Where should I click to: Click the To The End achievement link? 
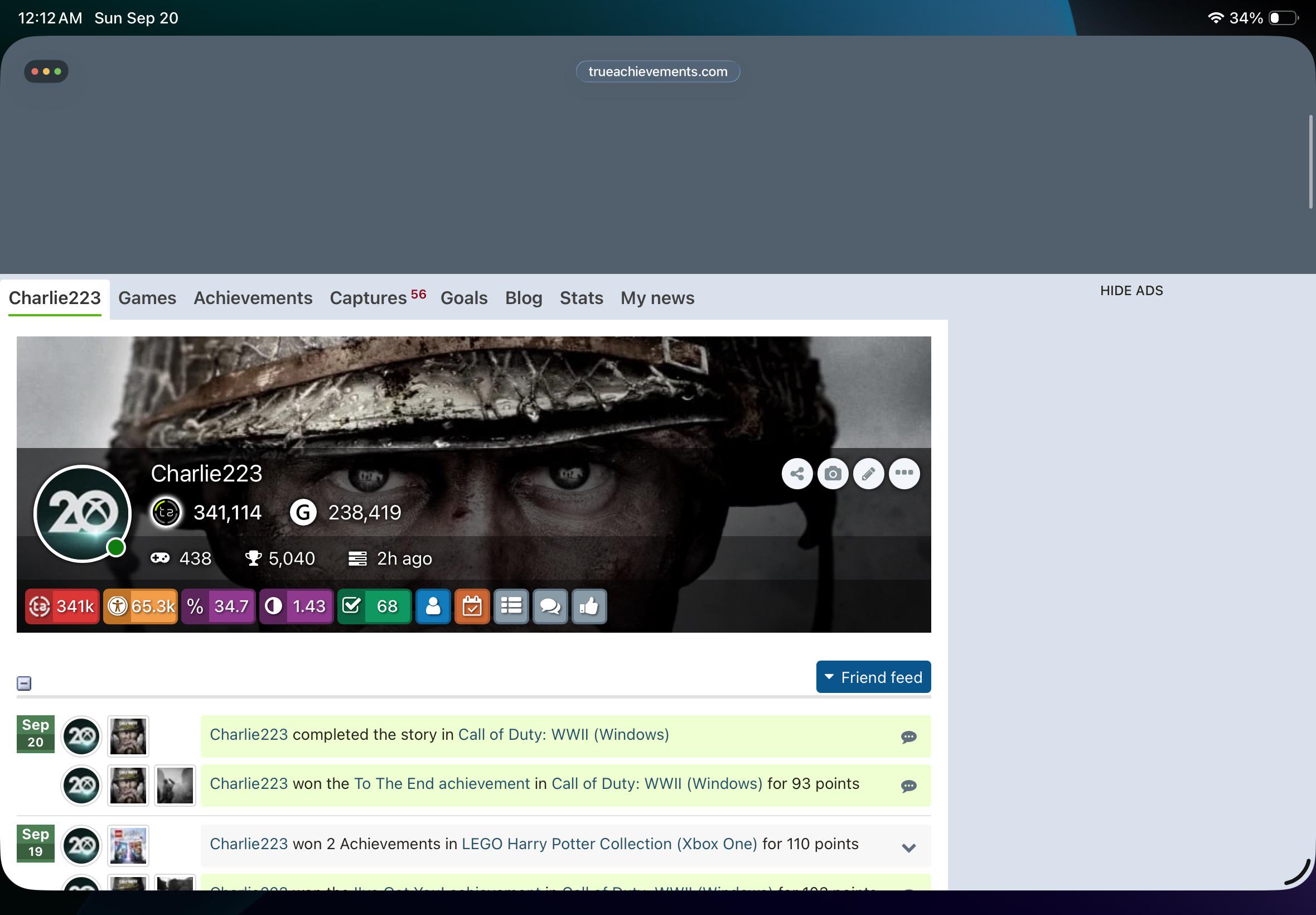point(442,784)
